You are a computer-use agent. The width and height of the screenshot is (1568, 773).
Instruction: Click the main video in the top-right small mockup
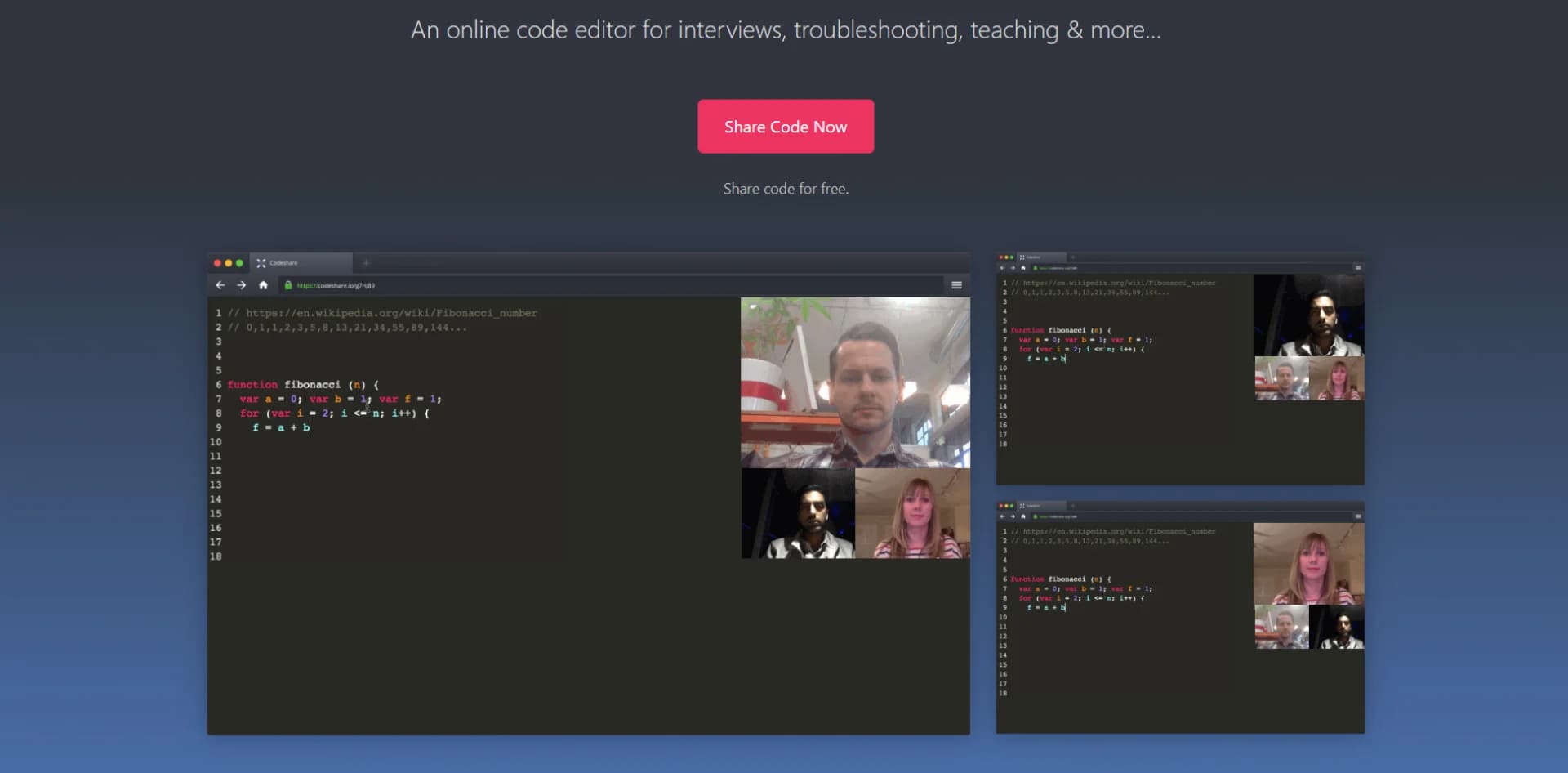point(1308,315)
